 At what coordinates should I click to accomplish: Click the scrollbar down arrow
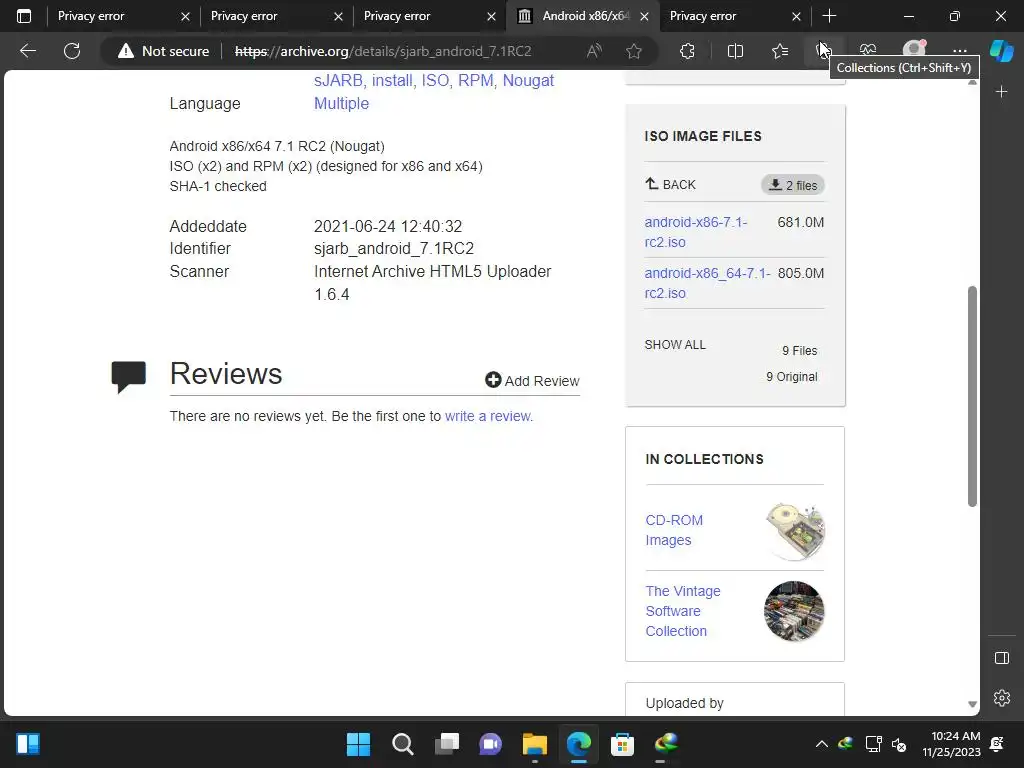coord(972,704)
